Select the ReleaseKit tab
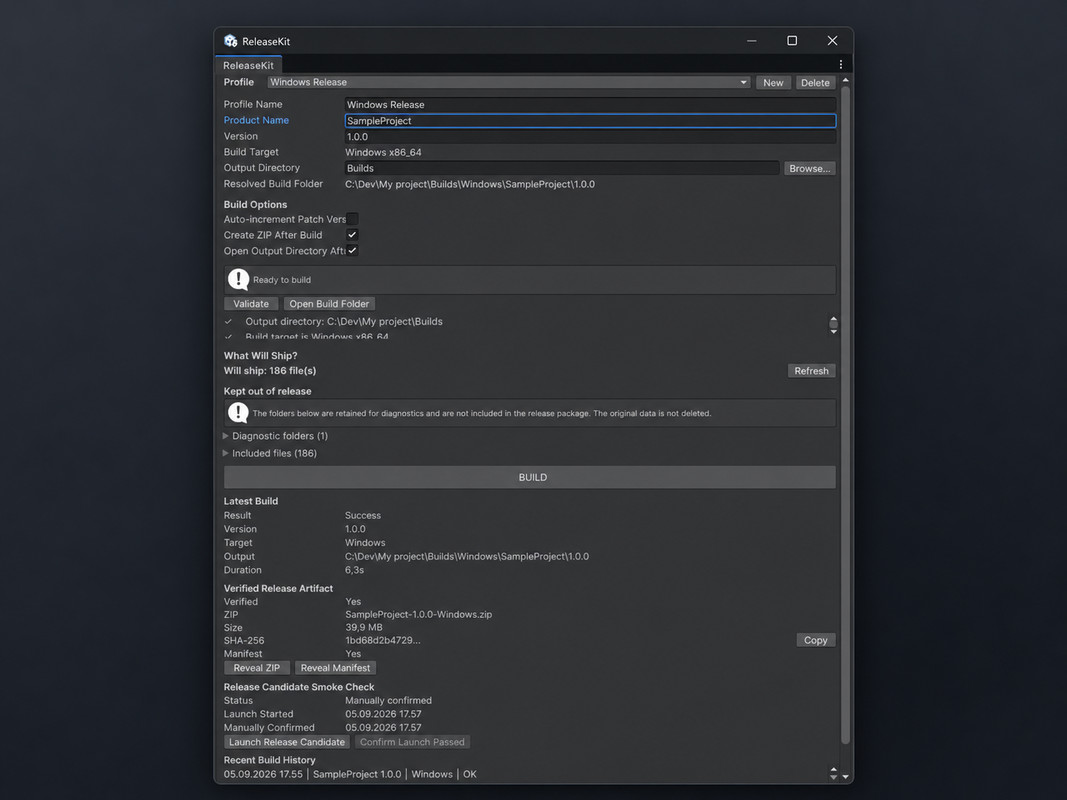 [248, 65]
